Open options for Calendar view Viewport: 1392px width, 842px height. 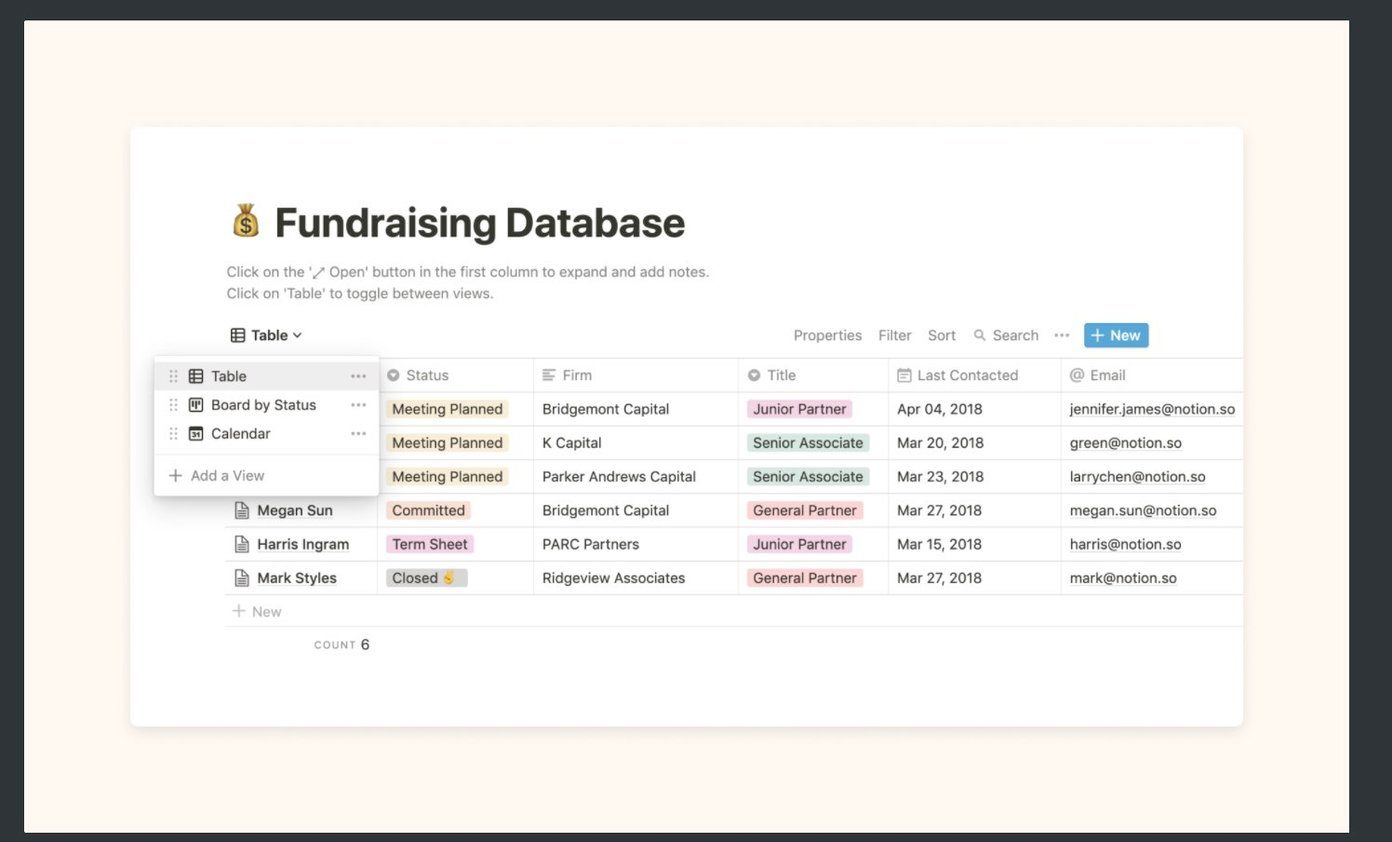pos(358,434)
